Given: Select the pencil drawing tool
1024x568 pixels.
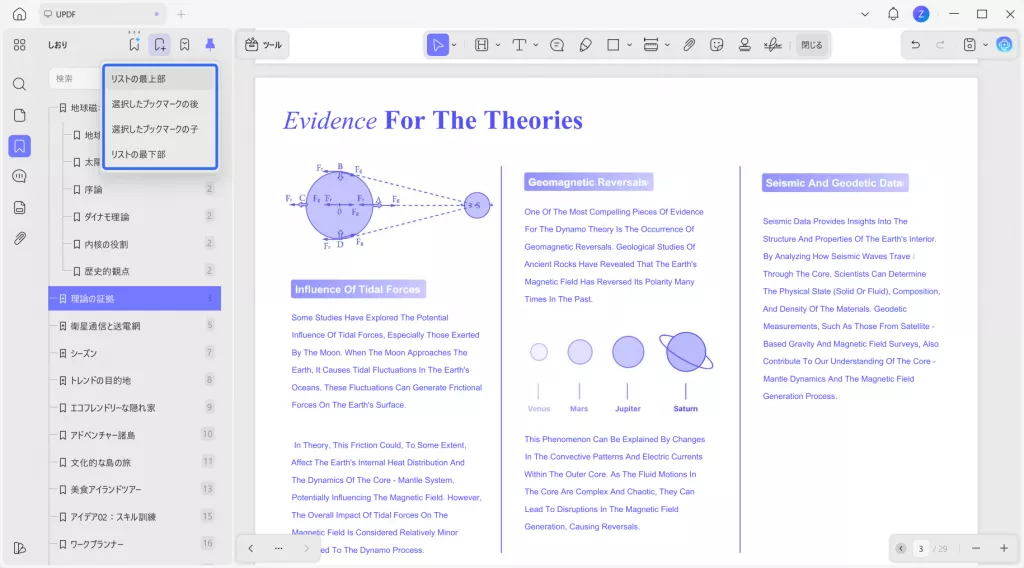Looking at the screenshot, I should click(586, 45).
